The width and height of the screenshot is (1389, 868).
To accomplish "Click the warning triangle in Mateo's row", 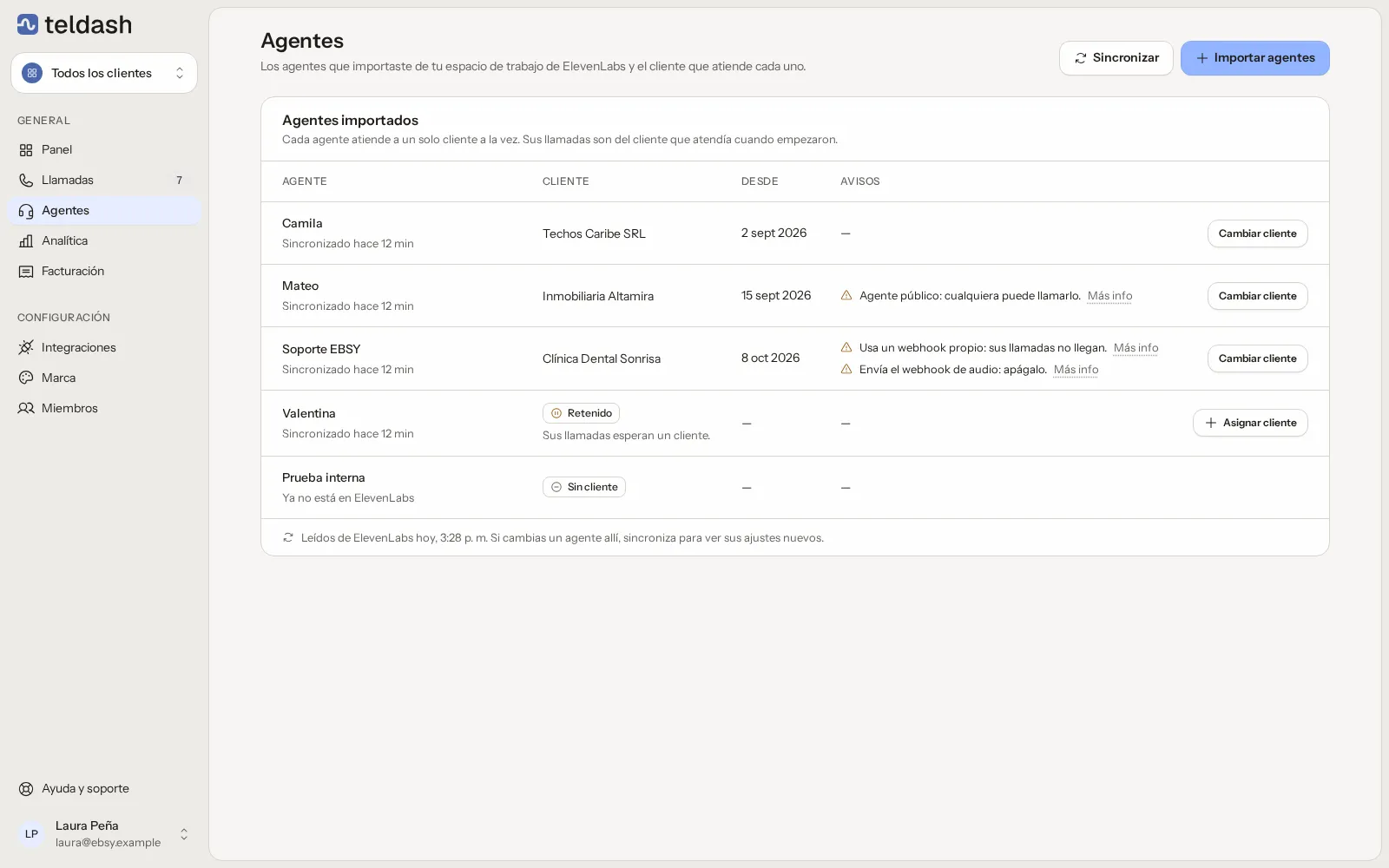I will 846,295.
